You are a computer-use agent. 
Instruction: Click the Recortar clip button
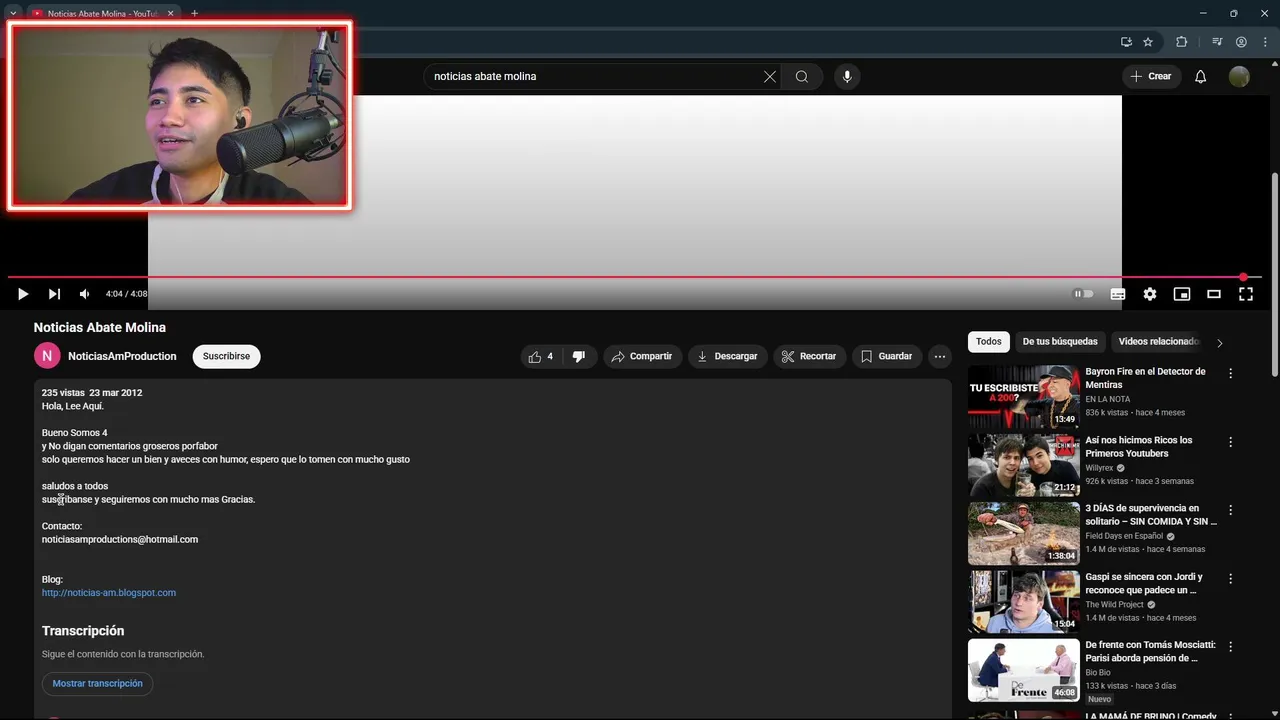809,356
